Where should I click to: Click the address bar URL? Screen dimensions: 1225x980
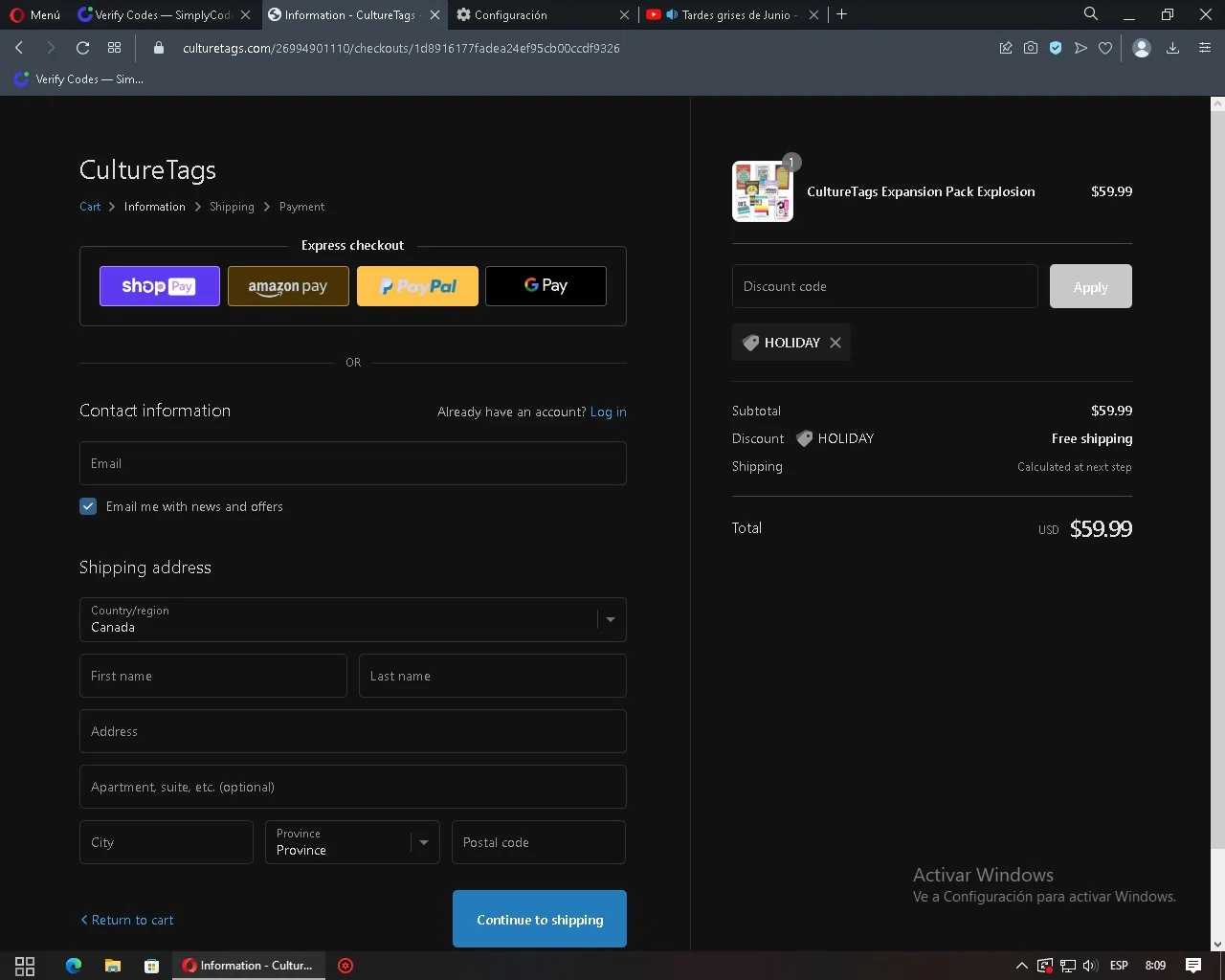(x=401, y=48)
